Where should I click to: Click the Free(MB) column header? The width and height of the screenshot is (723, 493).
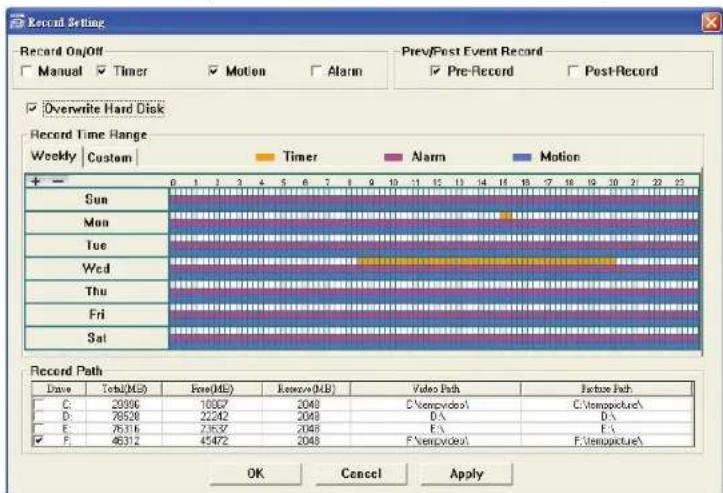[x=212, y=389]
